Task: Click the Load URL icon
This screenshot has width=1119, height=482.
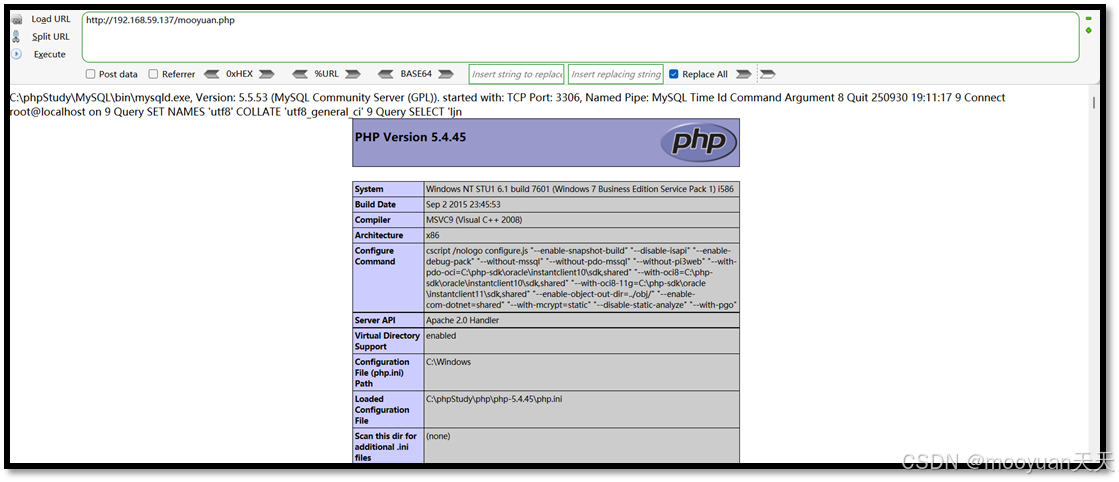Action: [16, 20]
